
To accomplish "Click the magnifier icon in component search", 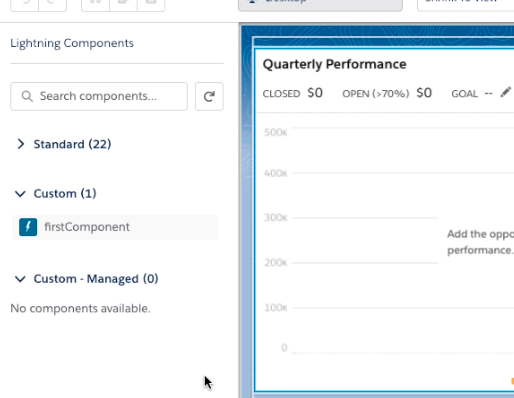I will tap(27, 96).
